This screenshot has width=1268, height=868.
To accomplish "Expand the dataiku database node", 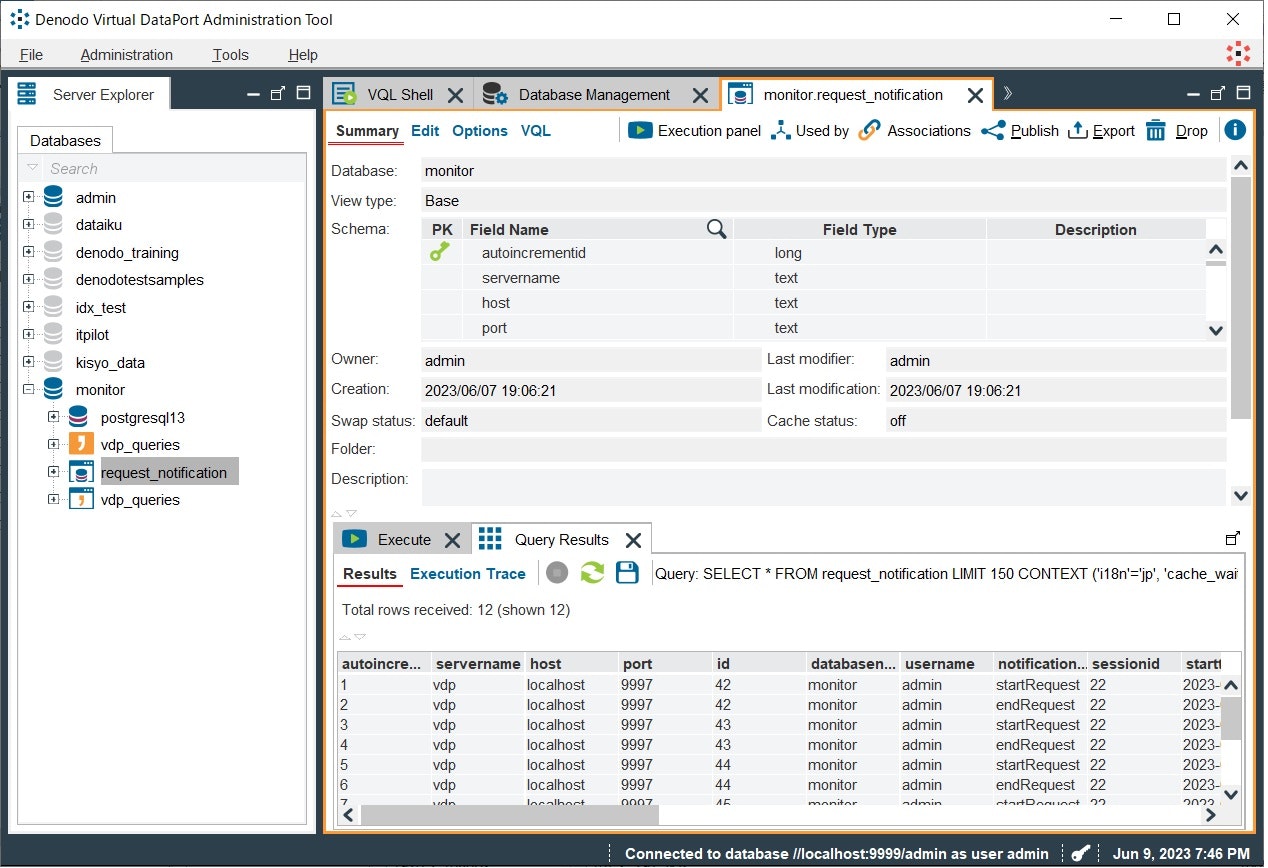I will (x=28, y=225).
